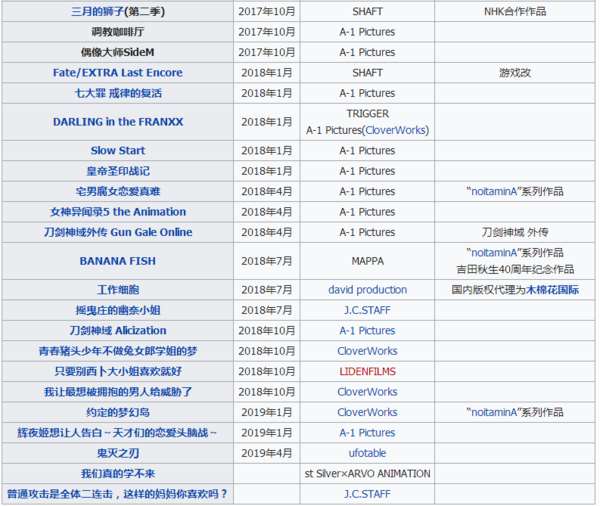Select the 偶像大师SideM title cell
600x506 pixels.
point(117,52)
